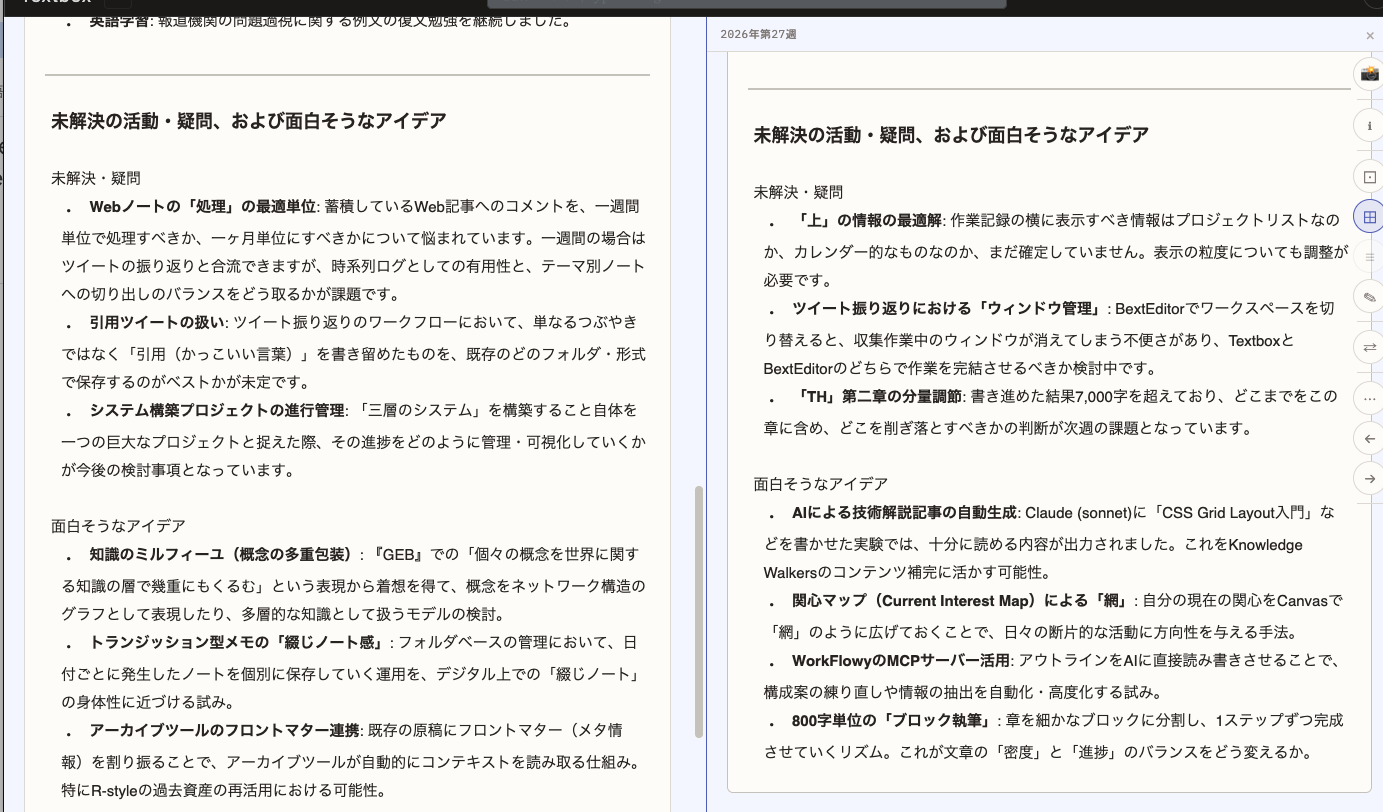Click bold text 800字単位の「ブロック執筆」
Screen dimensions: 1383x812
894,721
